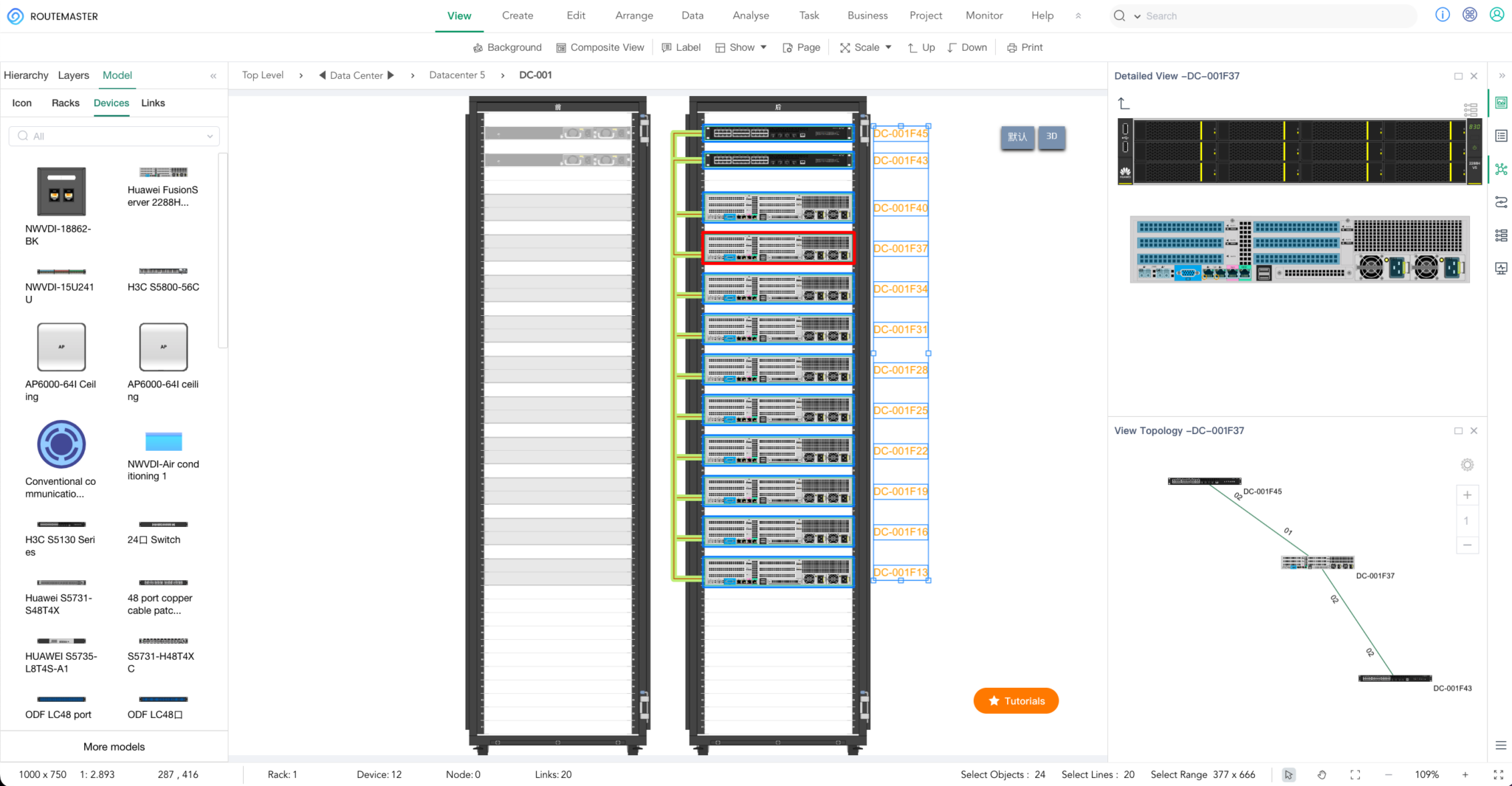Click the fit-to-screen icon in the status bar
This screenshot has height=786, width=1512.
pos(1355,775)
